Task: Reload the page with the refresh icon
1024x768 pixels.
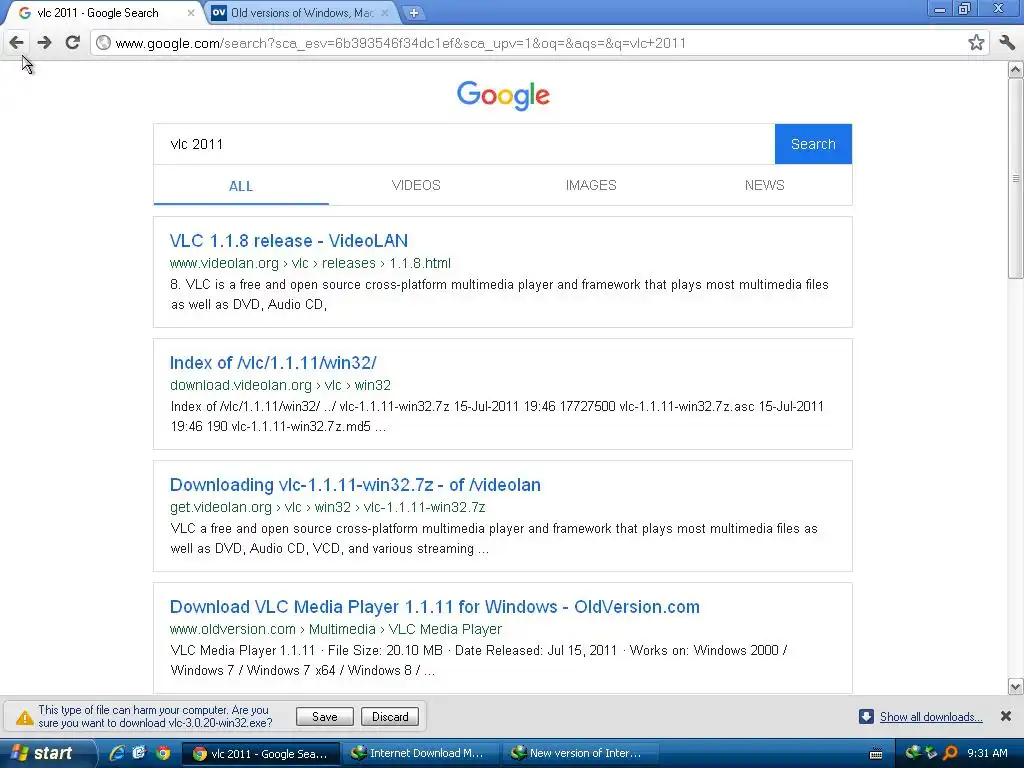Action: coord(72,43)
